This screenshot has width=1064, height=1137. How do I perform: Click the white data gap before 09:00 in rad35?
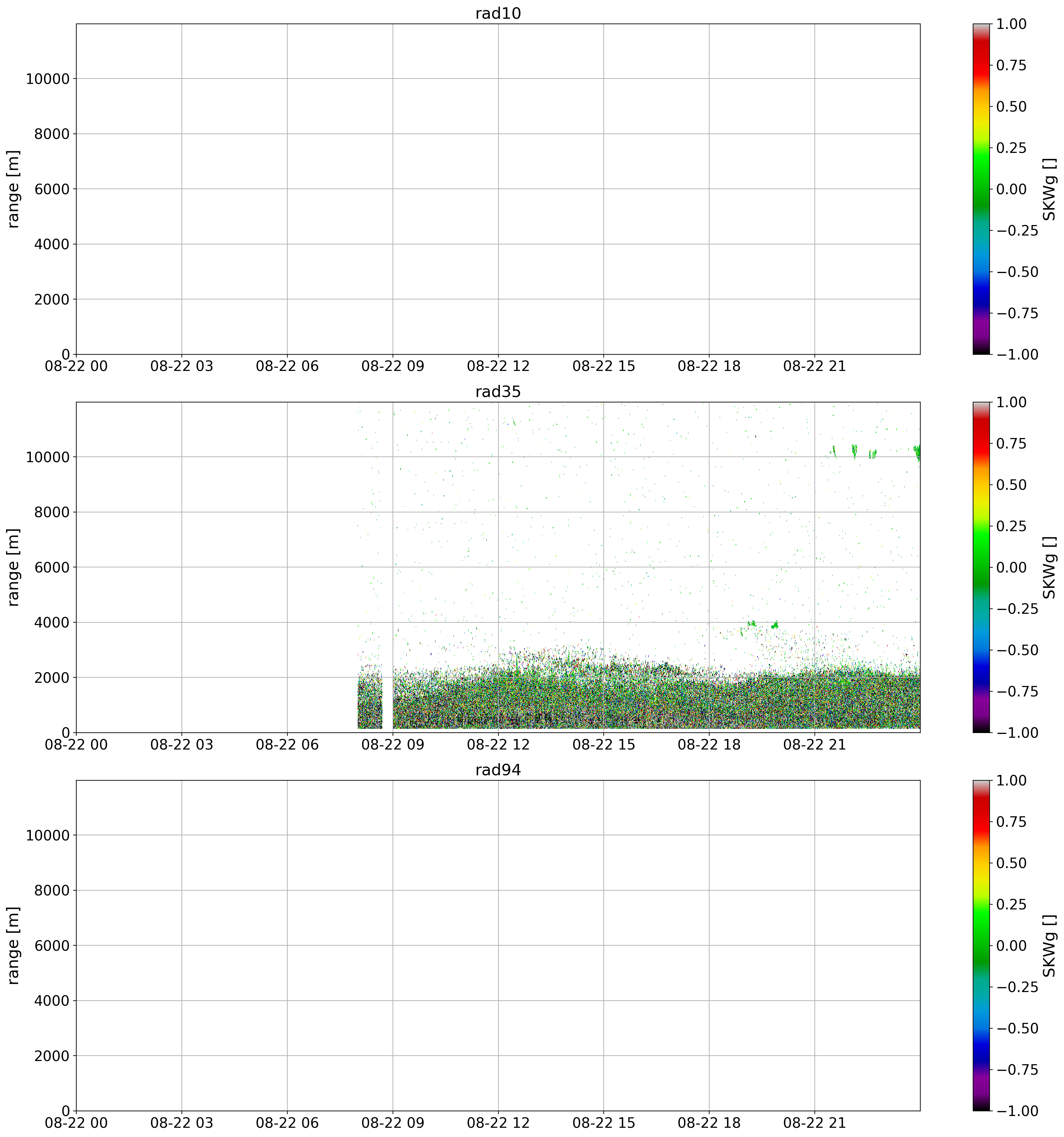coord(387,698)
